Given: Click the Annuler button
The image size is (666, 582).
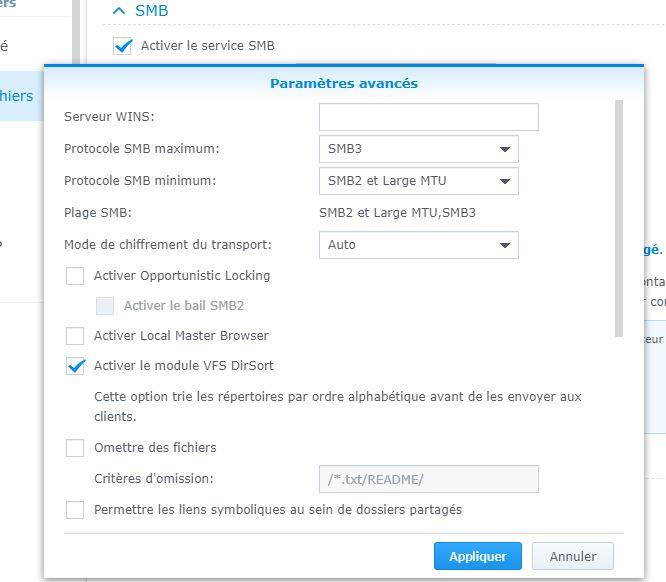Looking at the screenshot, I should [x=572, y=556].
